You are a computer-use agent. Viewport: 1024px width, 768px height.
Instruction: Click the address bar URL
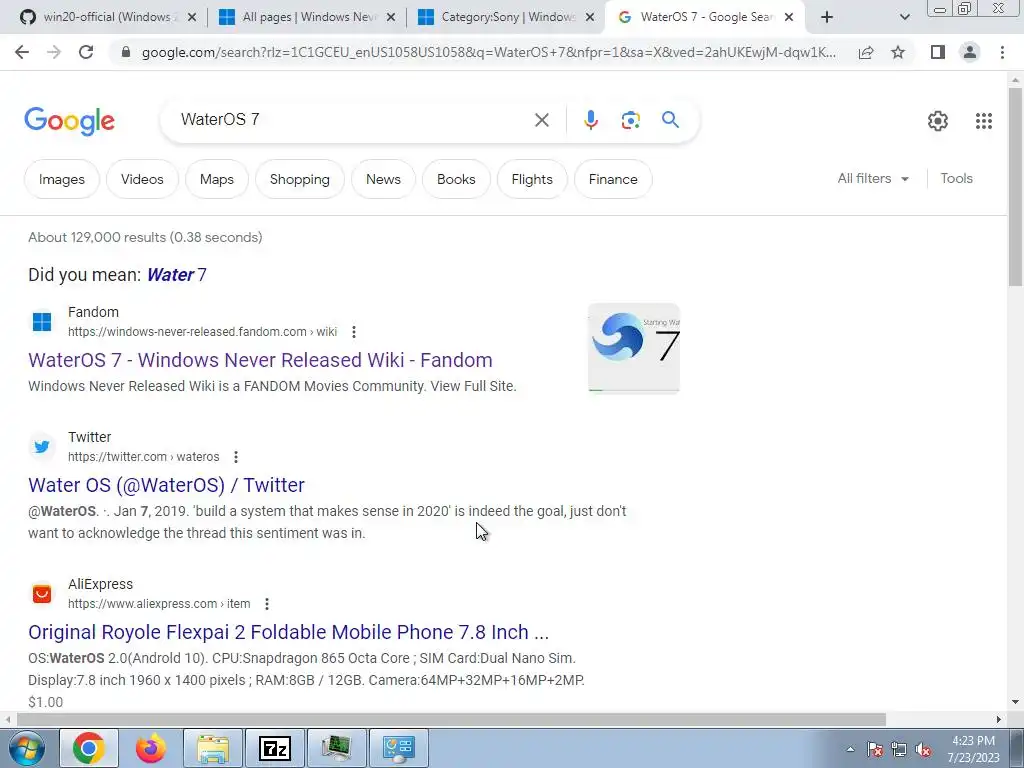488,53
